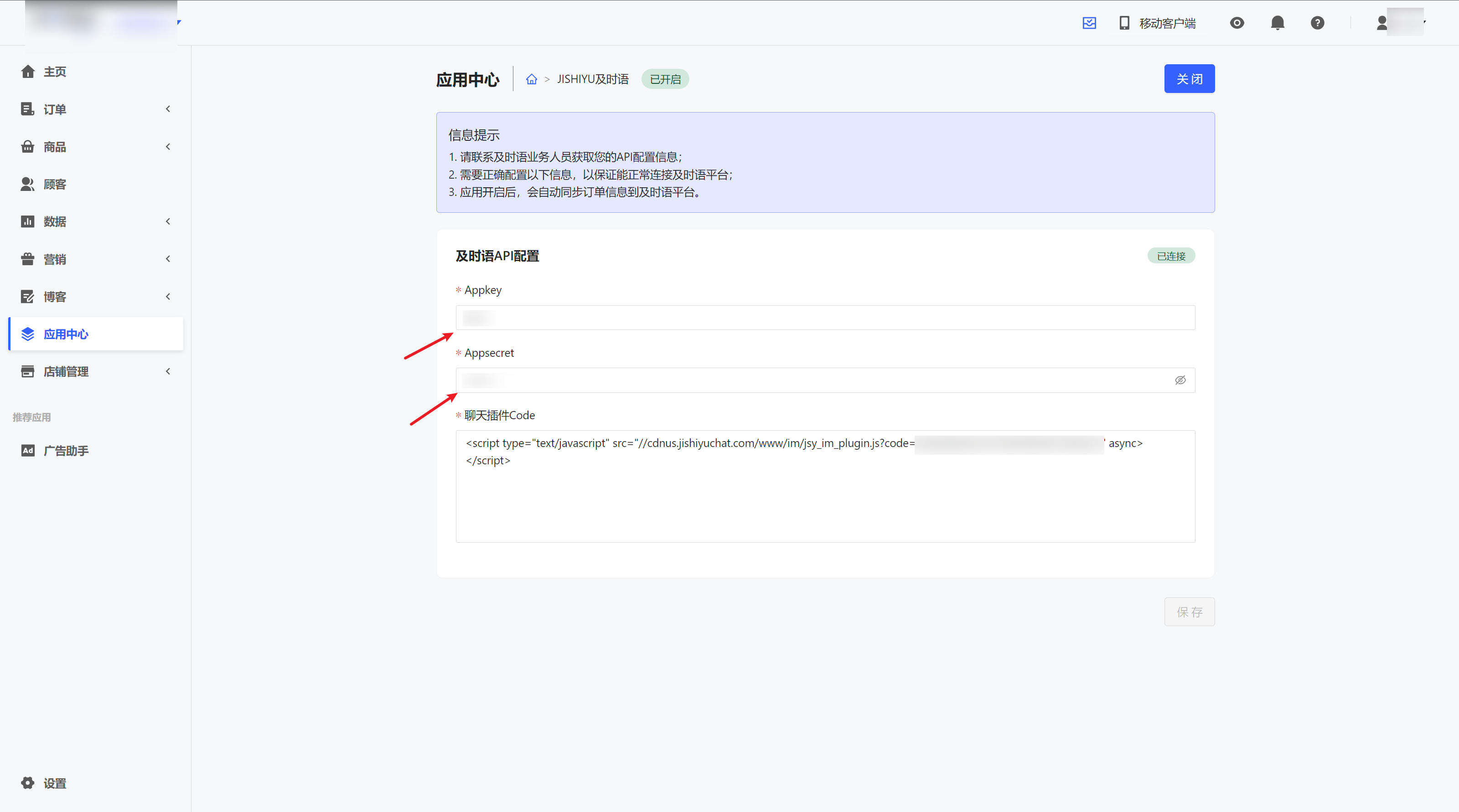Screen dimensions: 1459x812
Task: Click the storefront preview eye icon
Action: pos(1237,23)
